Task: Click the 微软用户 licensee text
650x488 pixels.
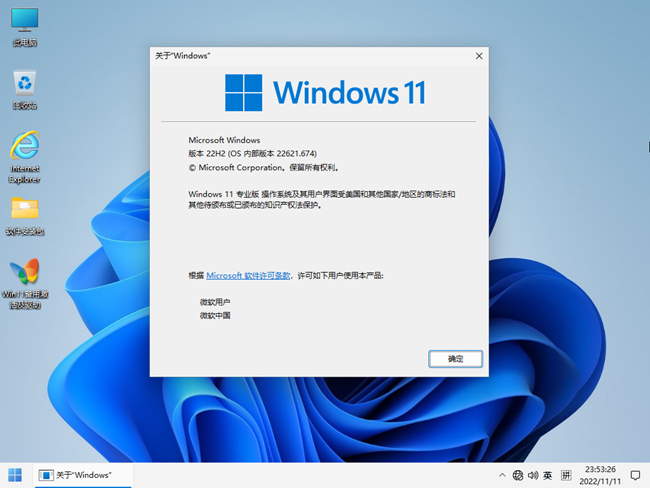Action: (215, 302)
